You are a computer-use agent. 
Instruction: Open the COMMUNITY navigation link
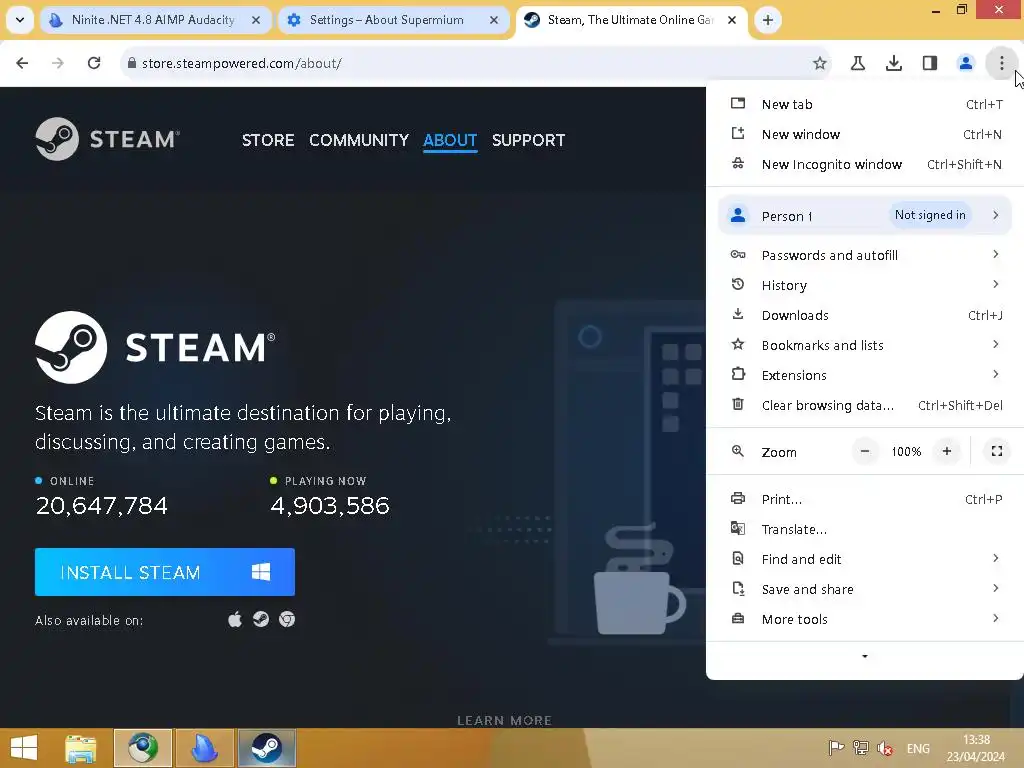pyautogui.click(x=359, y=140)
